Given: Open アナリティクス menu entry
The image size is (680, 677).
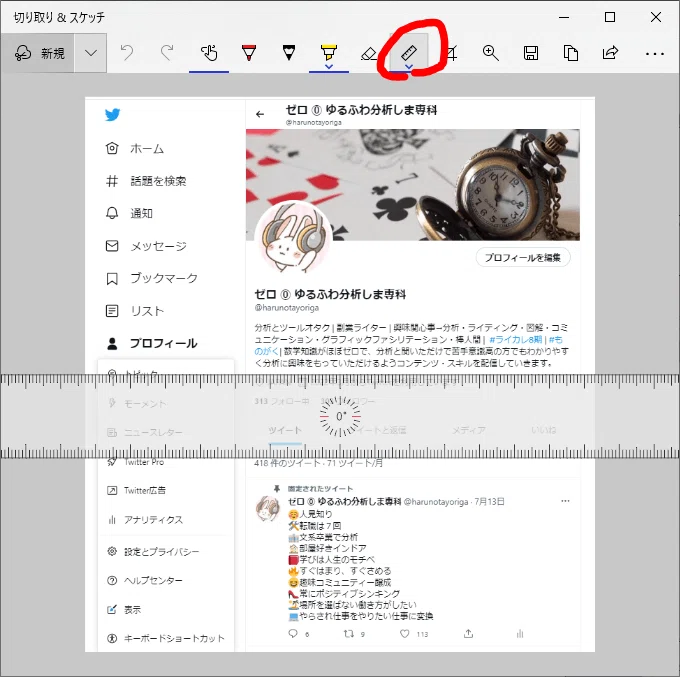Looking at the screenshot, I should 145,520.
